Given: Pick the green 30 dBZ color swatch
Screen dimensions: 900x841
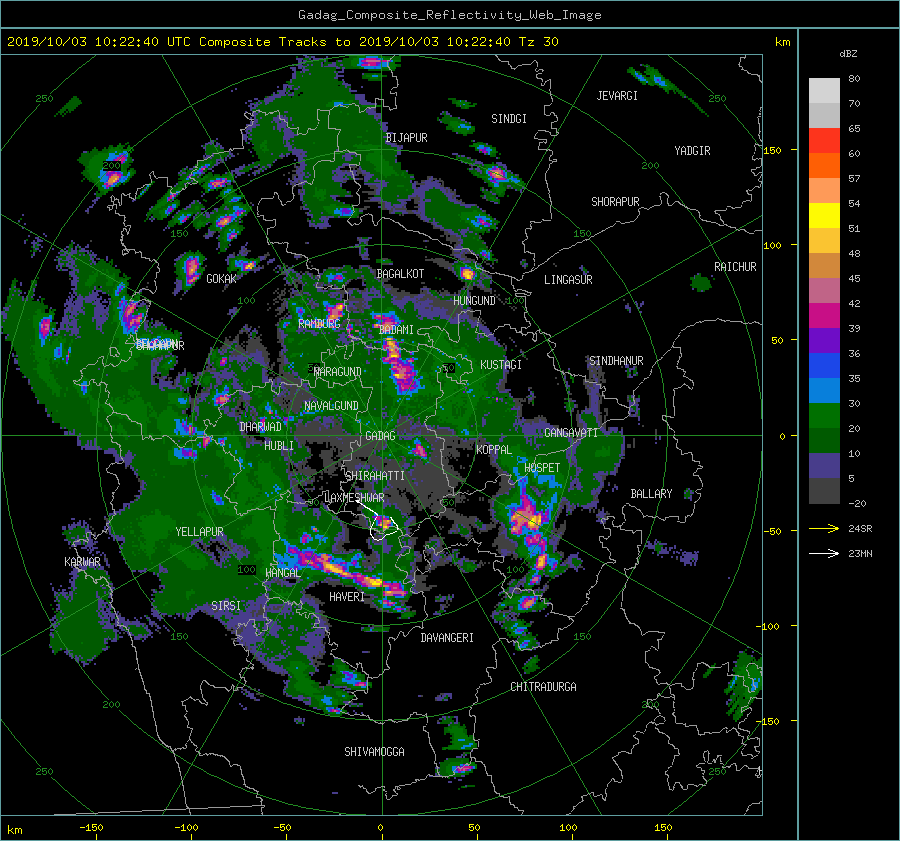Looking at the screenshot, I should coord(824,415).
